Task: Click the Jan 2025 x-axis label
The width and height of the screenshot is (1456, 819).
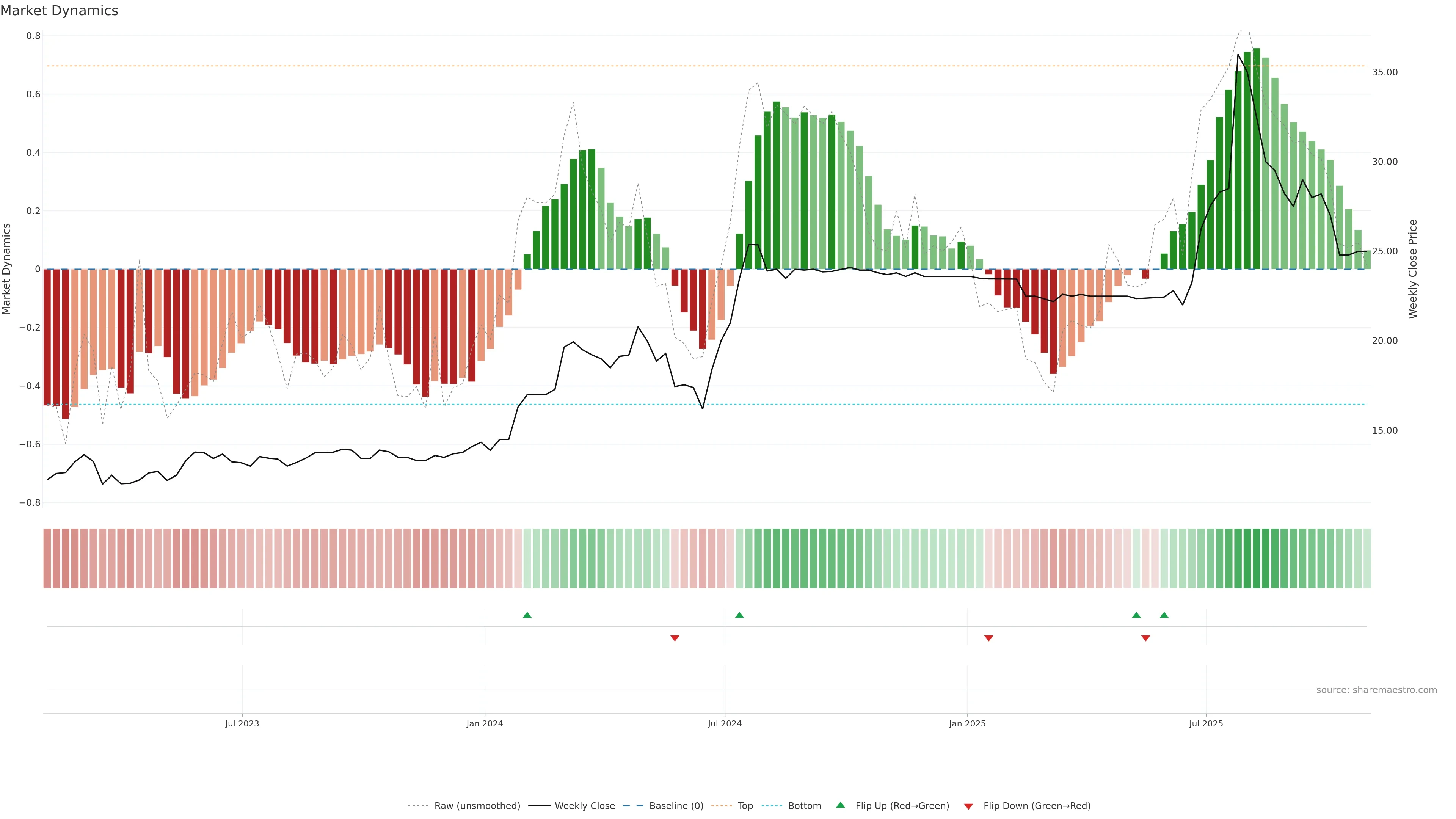Action: coord(967,723)
